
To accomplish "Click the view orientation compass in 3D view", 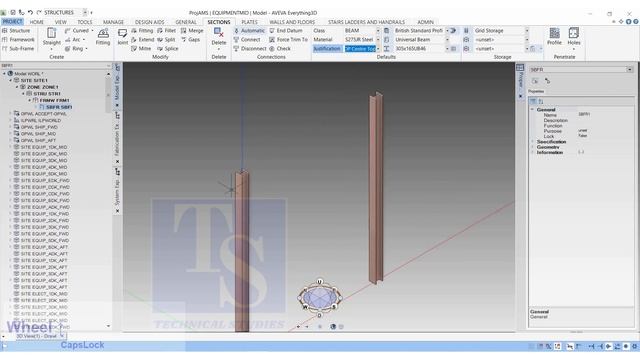I will pos(320,298).
